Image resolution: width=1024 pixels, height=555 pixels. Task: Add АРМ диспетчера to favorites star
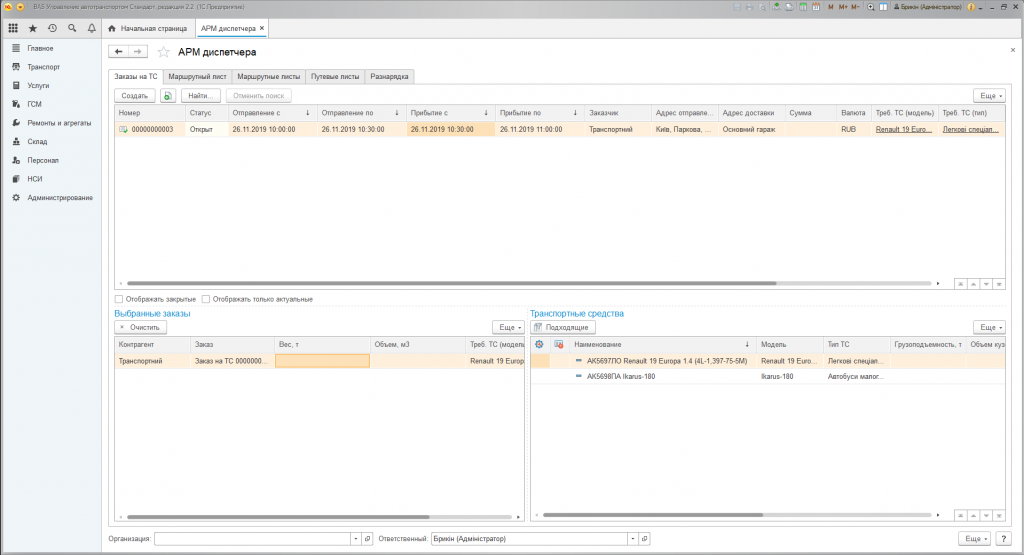tap(163, 52)
